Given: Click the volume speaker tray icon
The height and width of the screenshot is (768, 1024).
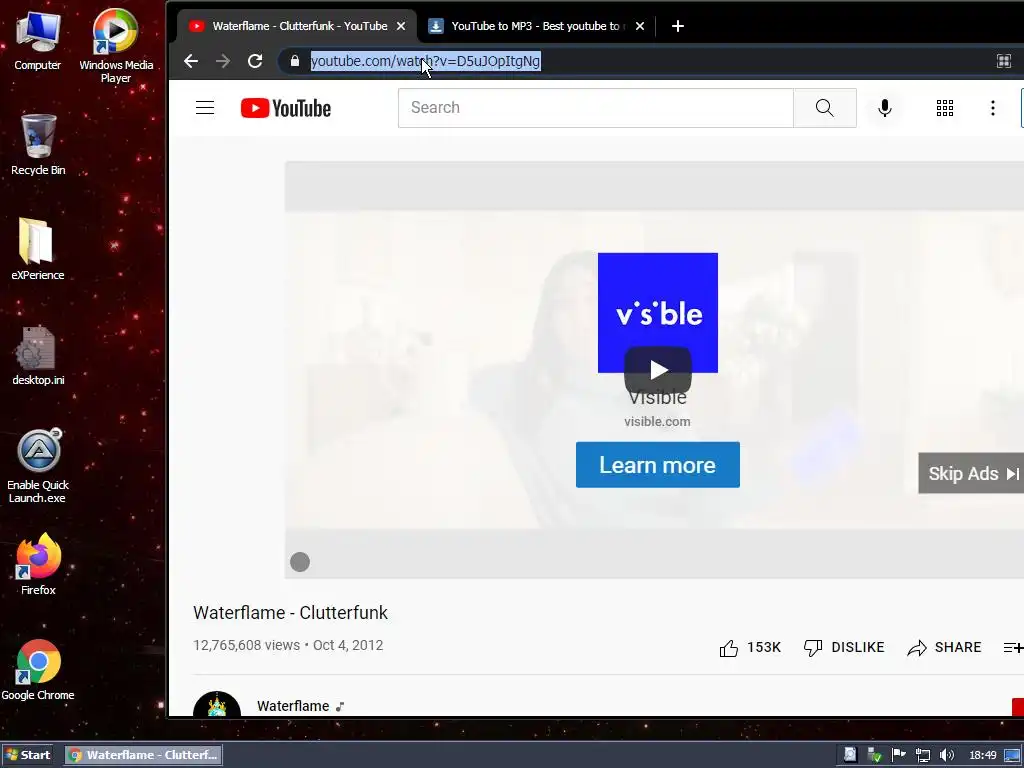Looking at the screenshot, I should tap(947, 755).
